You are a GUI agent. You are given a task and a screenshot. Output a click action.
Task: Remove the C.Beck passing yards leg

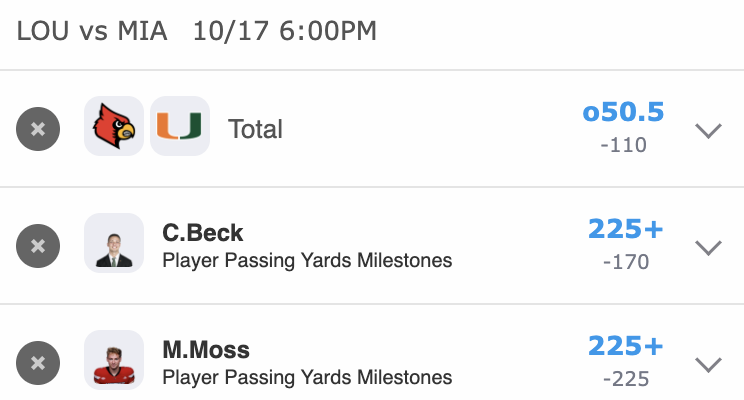point(38,246)
